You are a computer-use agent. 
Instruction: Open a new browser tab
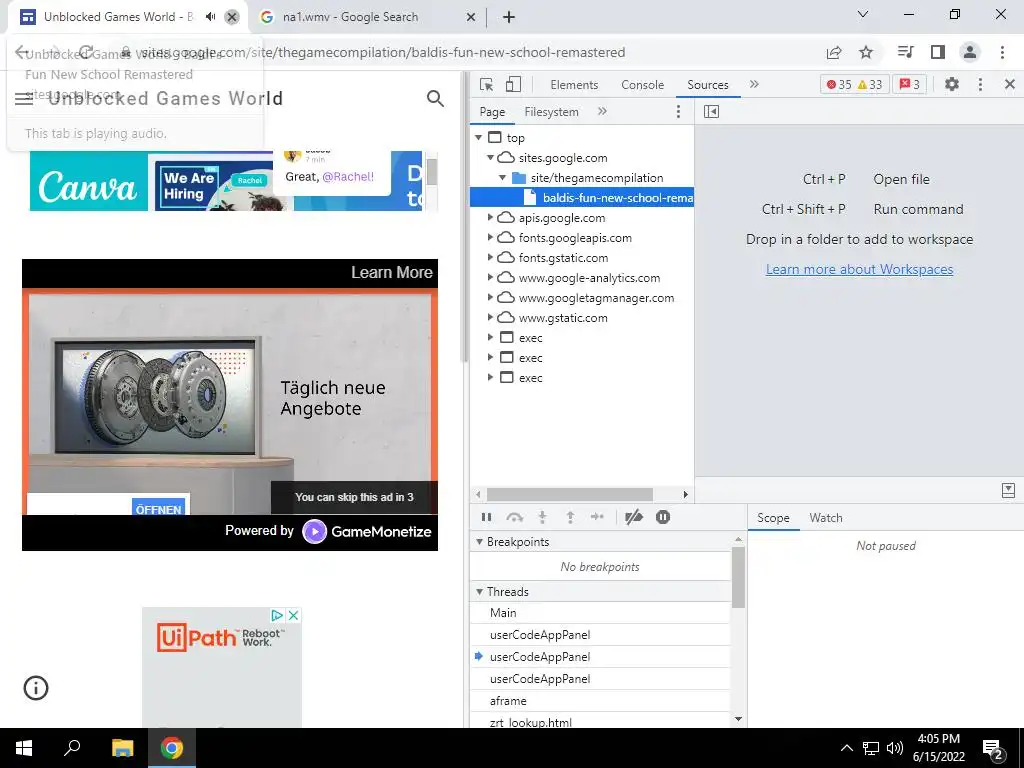[x=509, y=17]
